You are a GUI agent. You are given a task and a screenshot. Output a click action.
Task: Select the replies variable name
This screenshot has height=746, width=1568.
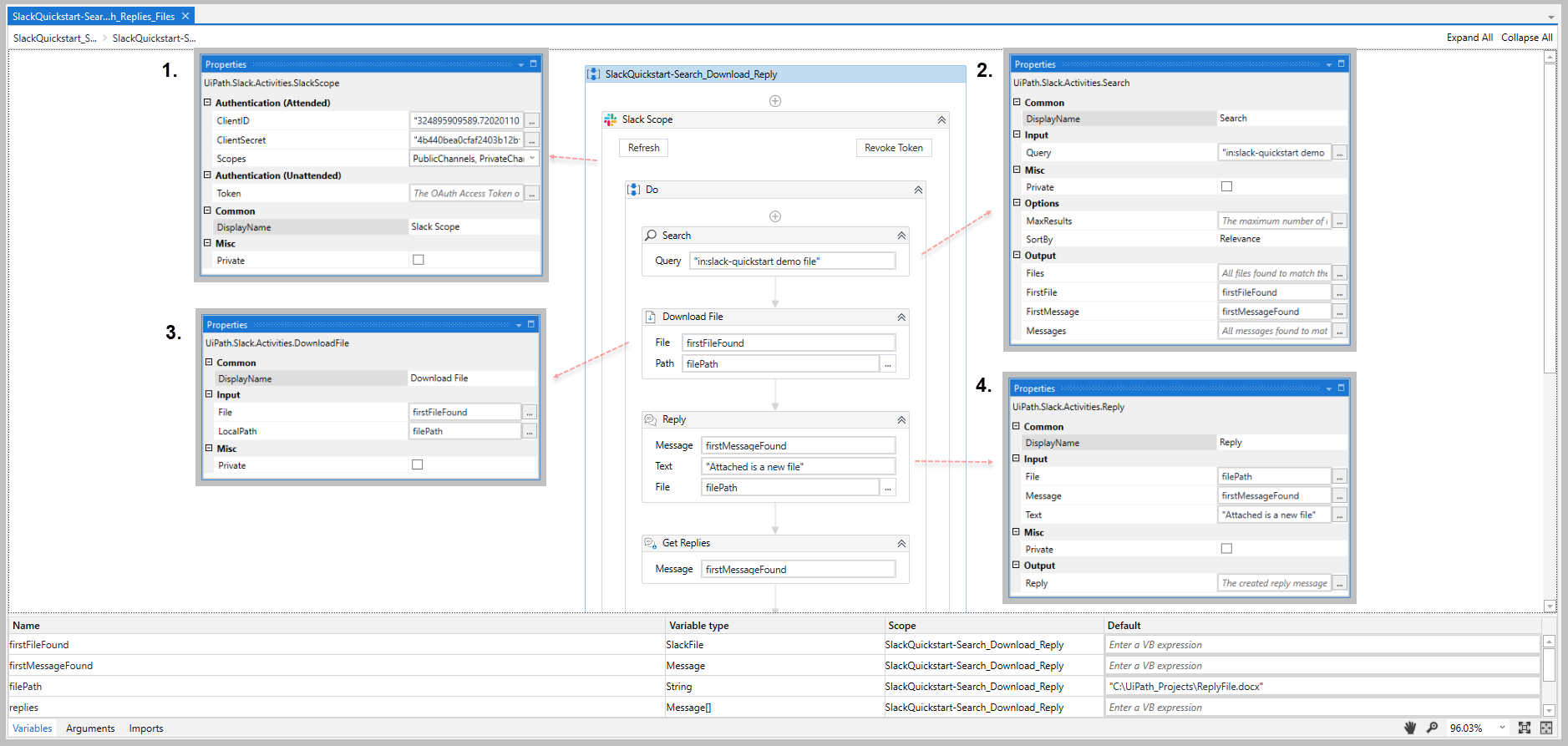pos(24,708)
